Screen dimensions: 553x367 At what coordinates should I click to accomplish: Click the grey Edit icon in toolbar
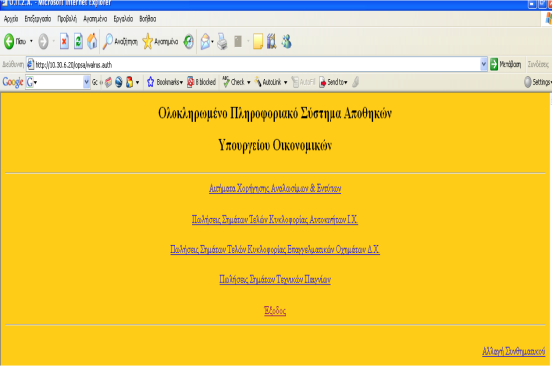tap(238, 42)
